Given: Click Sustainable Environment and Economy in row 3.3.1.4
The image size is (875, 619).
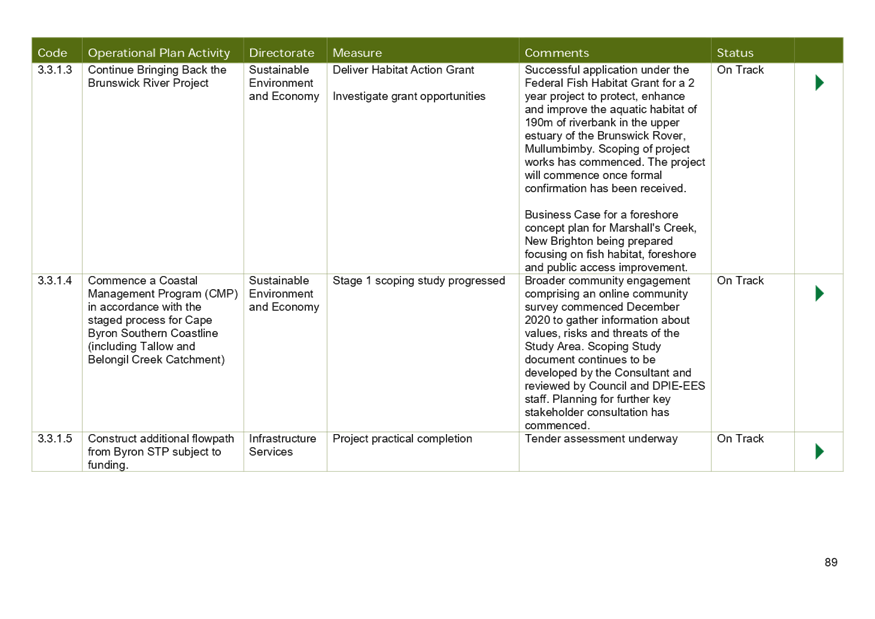Looking at the screenshot, I should (284, 294).
